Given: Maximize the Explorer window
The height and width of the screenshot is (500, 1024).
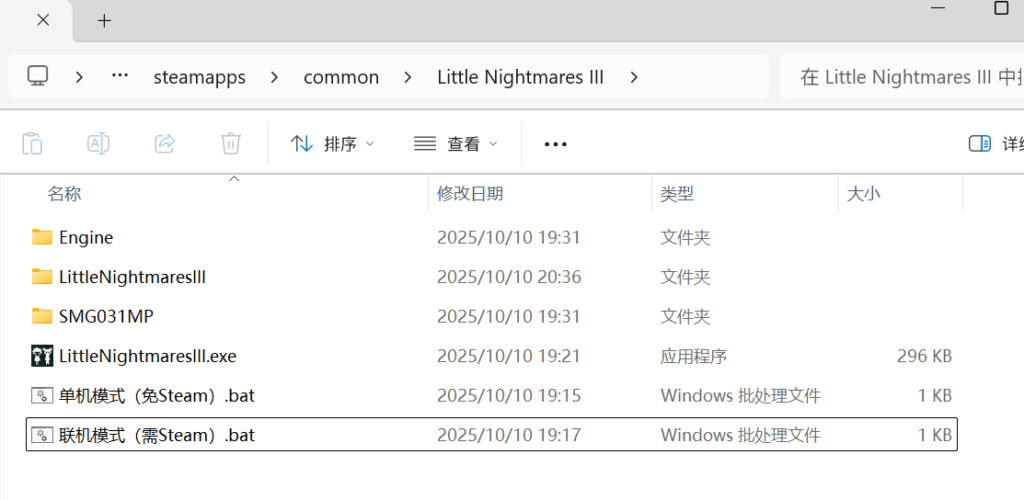Looking at the screenshot, I should pos(1001,8).
